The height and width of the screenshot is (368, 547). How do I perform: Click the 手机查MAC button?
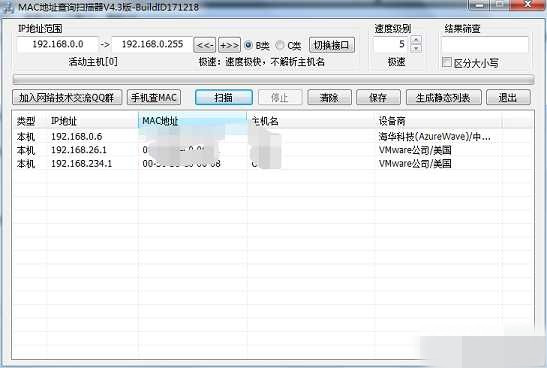pos(154,97)
